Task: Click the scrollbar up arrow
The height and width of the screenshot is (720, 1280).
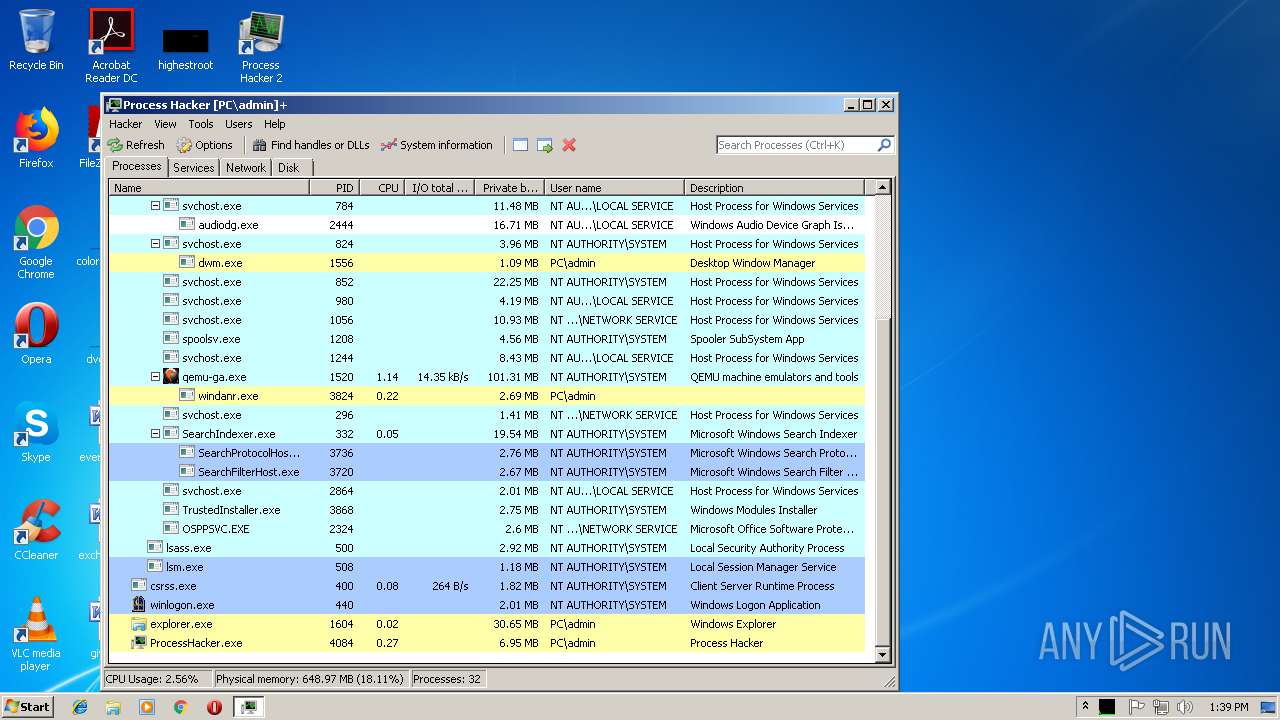Action: click(x=882, y=187)
